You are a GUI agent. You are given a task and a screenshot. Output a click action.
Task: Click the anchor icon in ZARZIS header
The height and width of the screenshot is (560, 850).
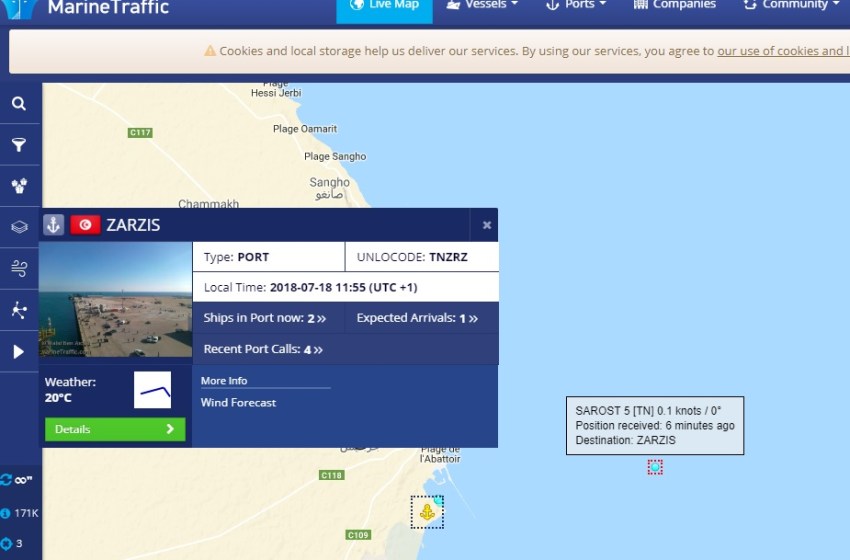(x=54, y=224)
